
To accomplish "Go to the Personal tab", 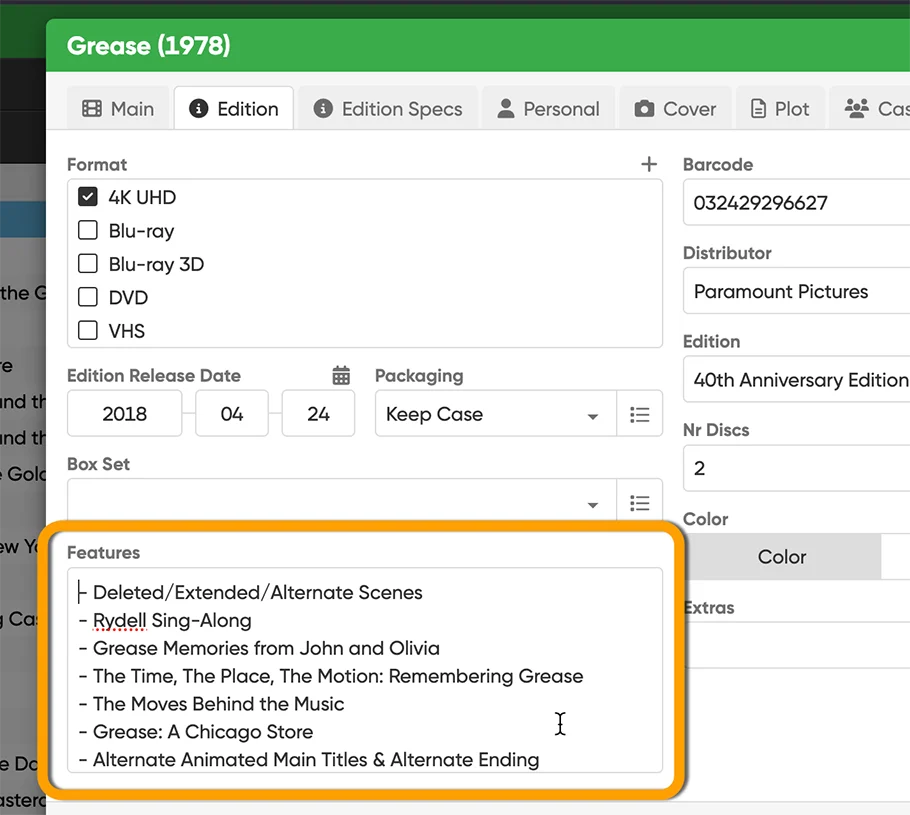I will (548, 109).
